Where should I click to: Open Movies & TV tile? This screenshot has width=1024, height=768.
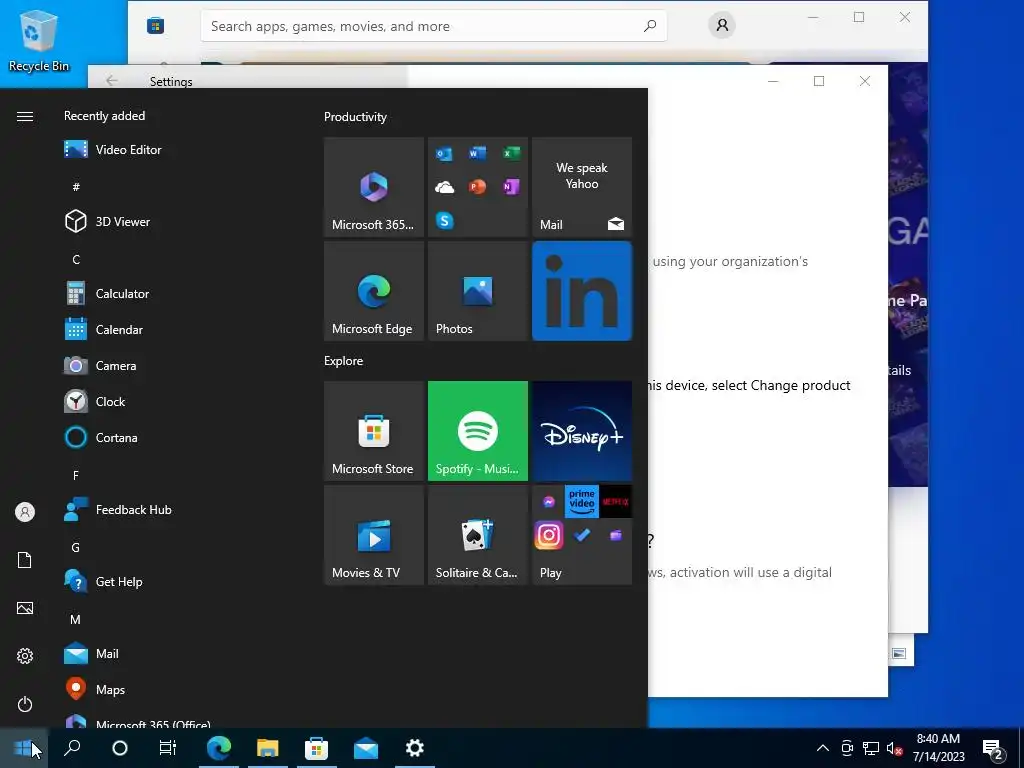point(374,535)
